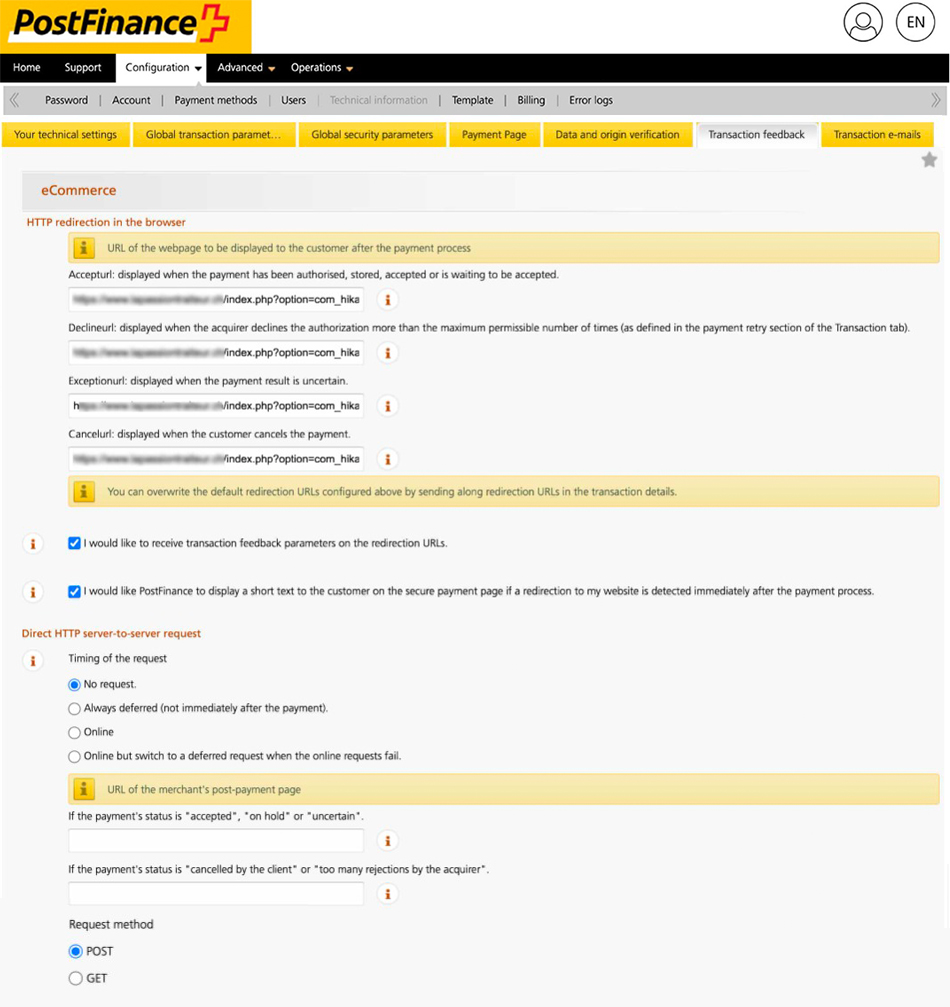The height and width of the screenshot is (1007, 950).
Task: Select Online but switch to deferred option
Action: coord(75,757)
